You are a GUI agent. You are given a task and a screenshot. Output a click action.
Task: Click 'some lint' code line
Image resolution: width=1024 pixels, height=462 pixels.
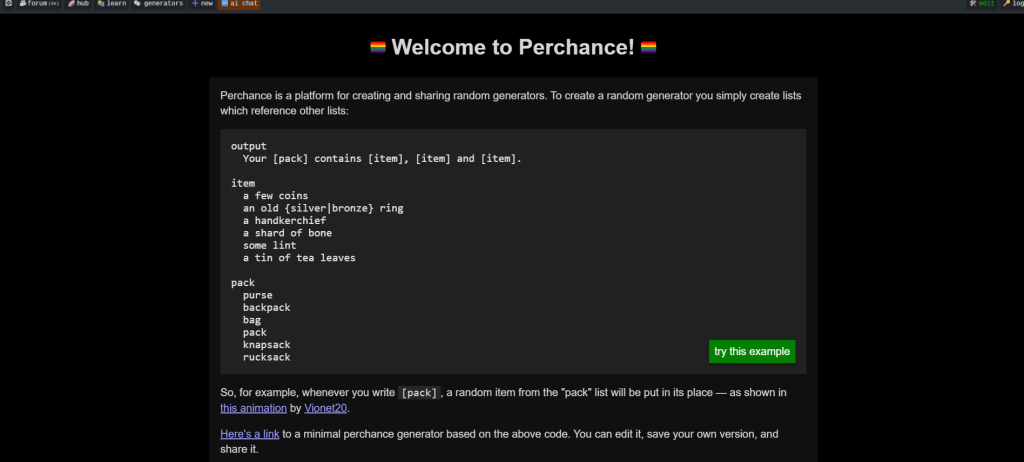point(269,246)
